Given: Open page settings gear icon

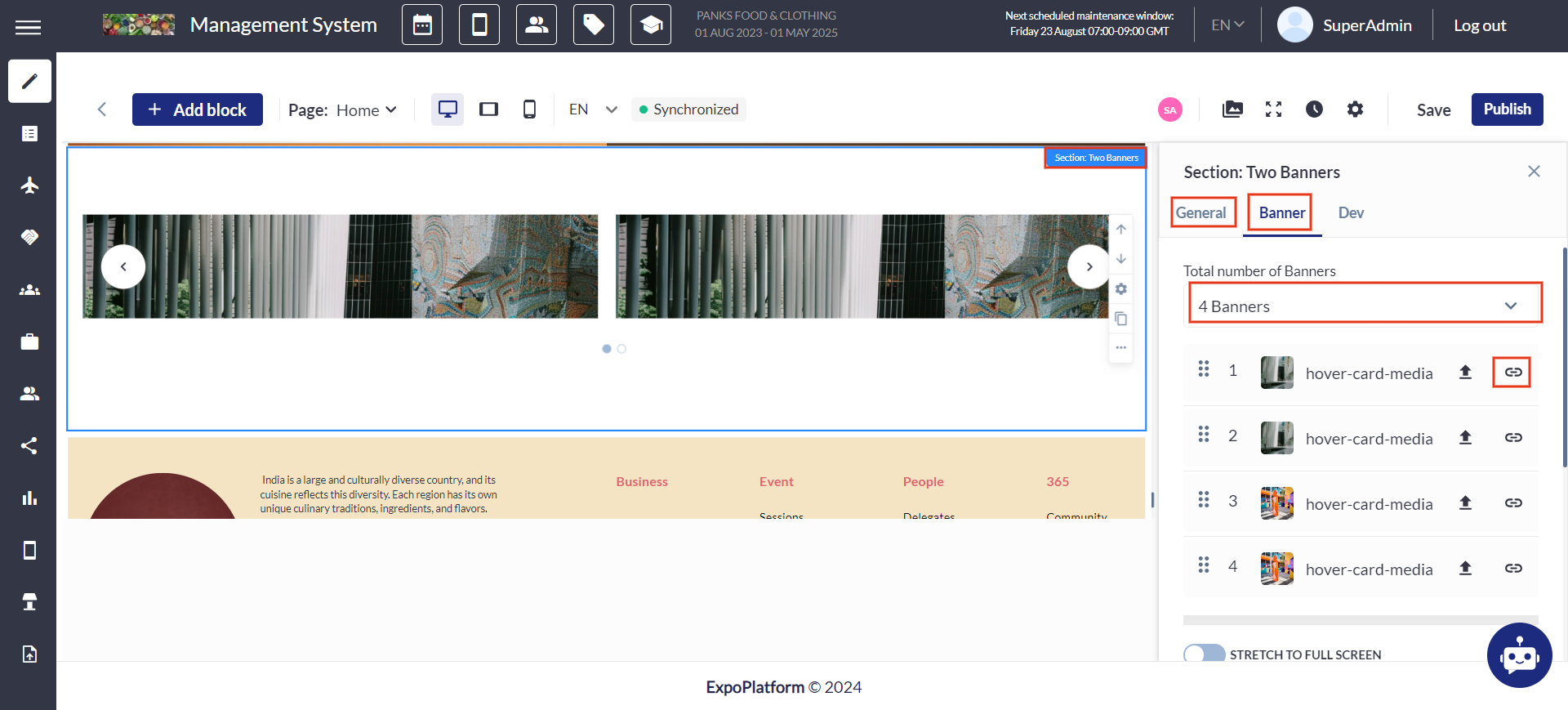Looking at the screenshot, I should (x=1355, y=109).
